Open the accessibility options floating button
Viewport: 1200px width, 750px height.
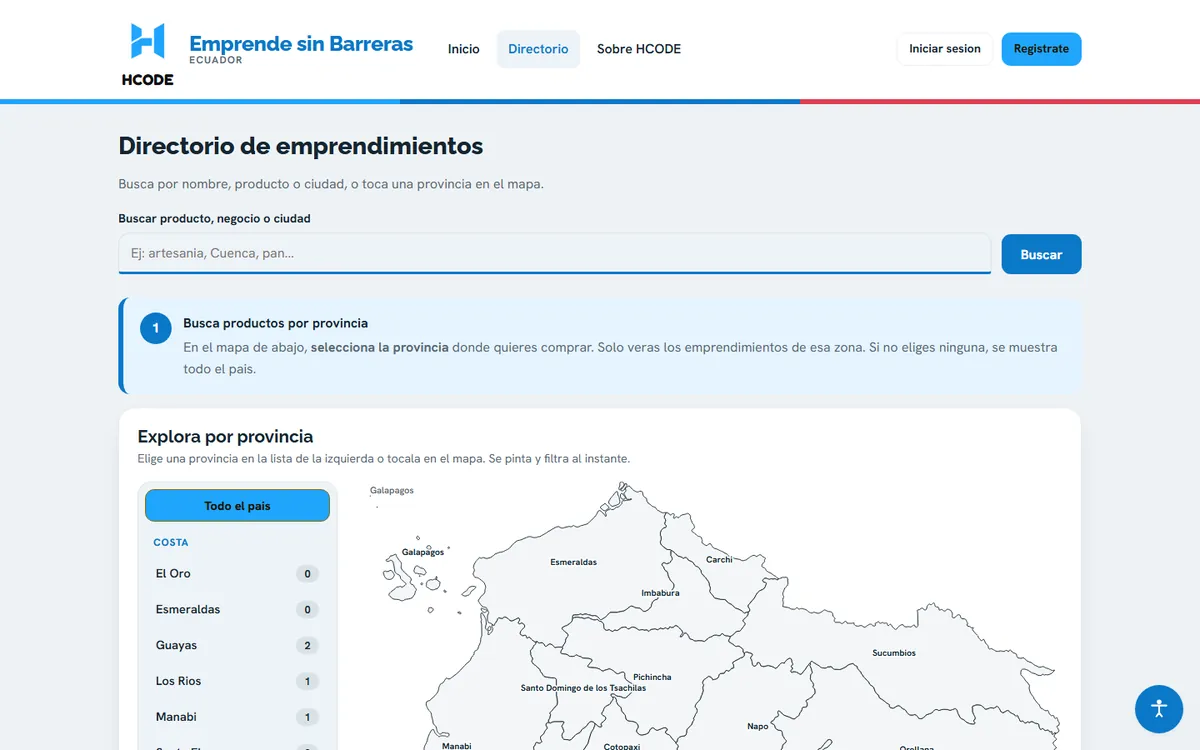click(1159, 709)
